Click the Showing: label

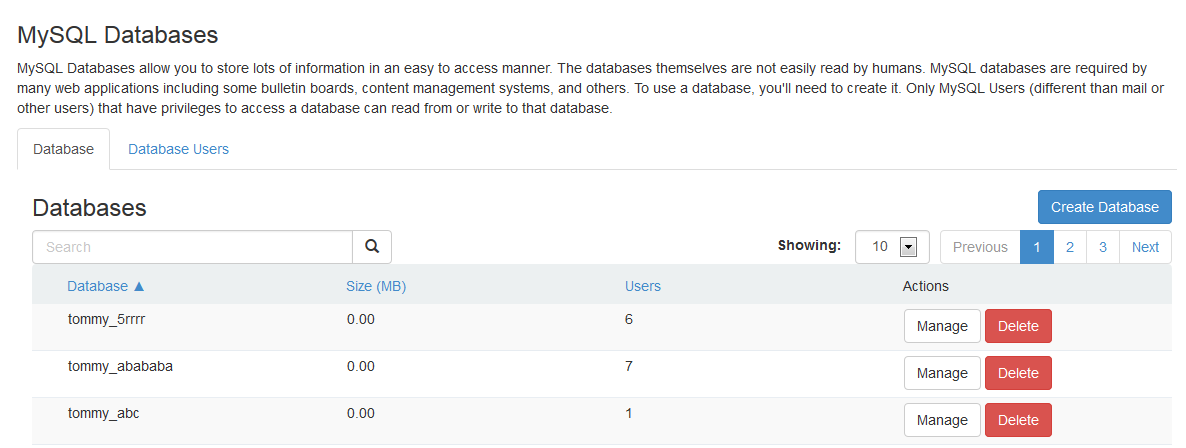coord(809,245)
